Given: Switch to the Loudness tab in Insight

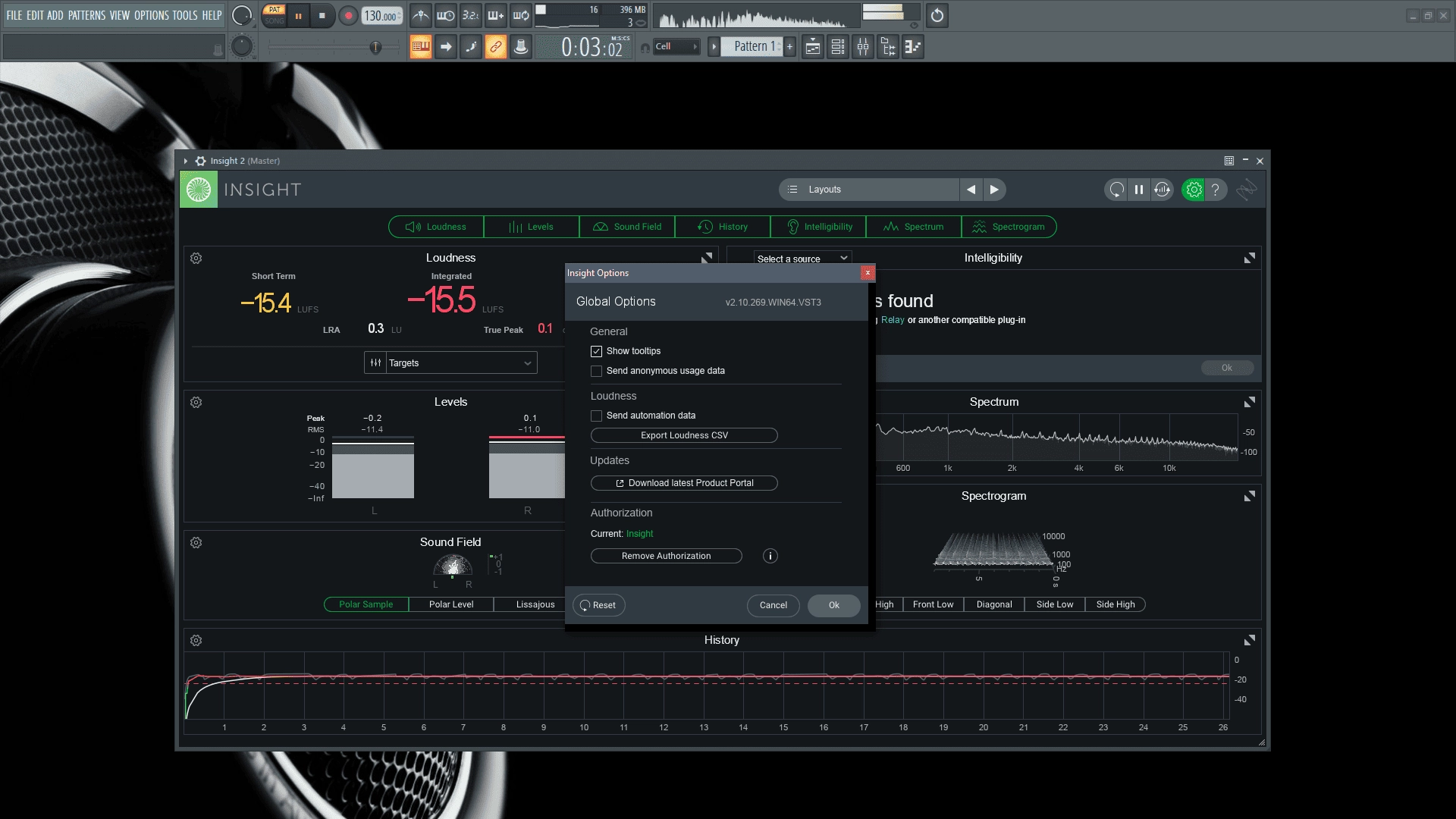Looking at the screenshot, I should point(436,227).
